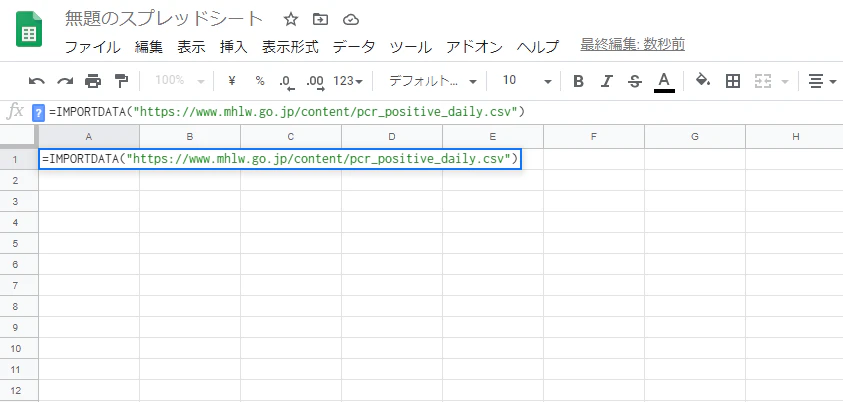Select column F header
Screen dimensions: 843x402
coord(594,137)
